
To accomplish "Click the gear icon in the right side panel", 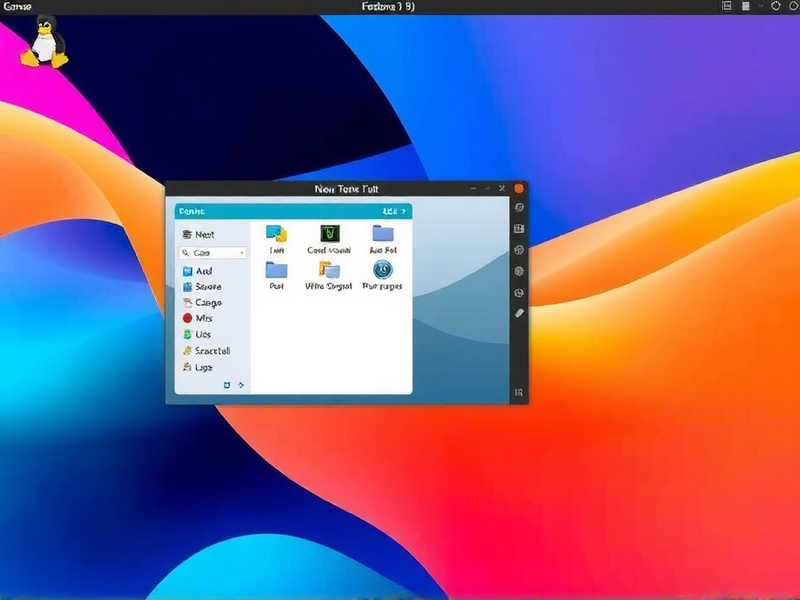I will (520, 270).
